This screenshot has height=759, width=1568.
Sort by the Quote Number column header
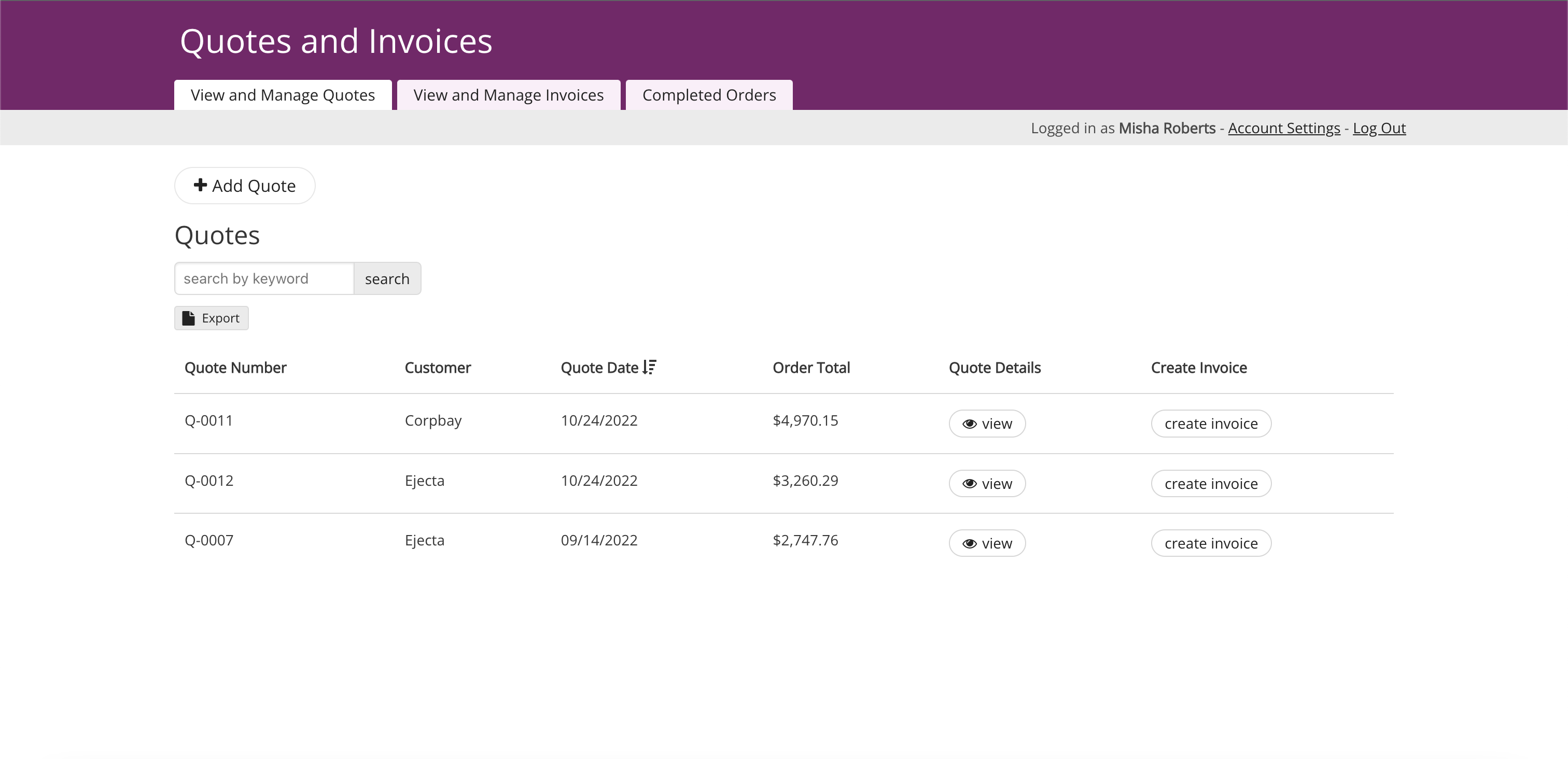coord(235,368)
